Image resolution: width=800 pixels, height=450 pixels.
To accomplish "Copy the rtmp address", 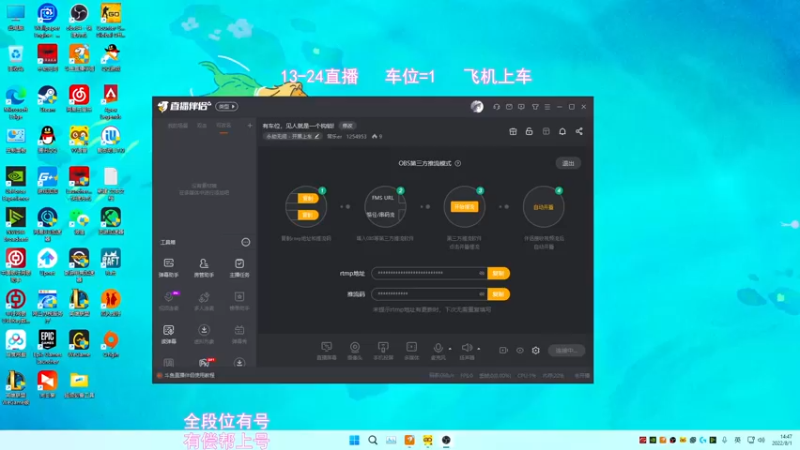I will coord(498,273).
